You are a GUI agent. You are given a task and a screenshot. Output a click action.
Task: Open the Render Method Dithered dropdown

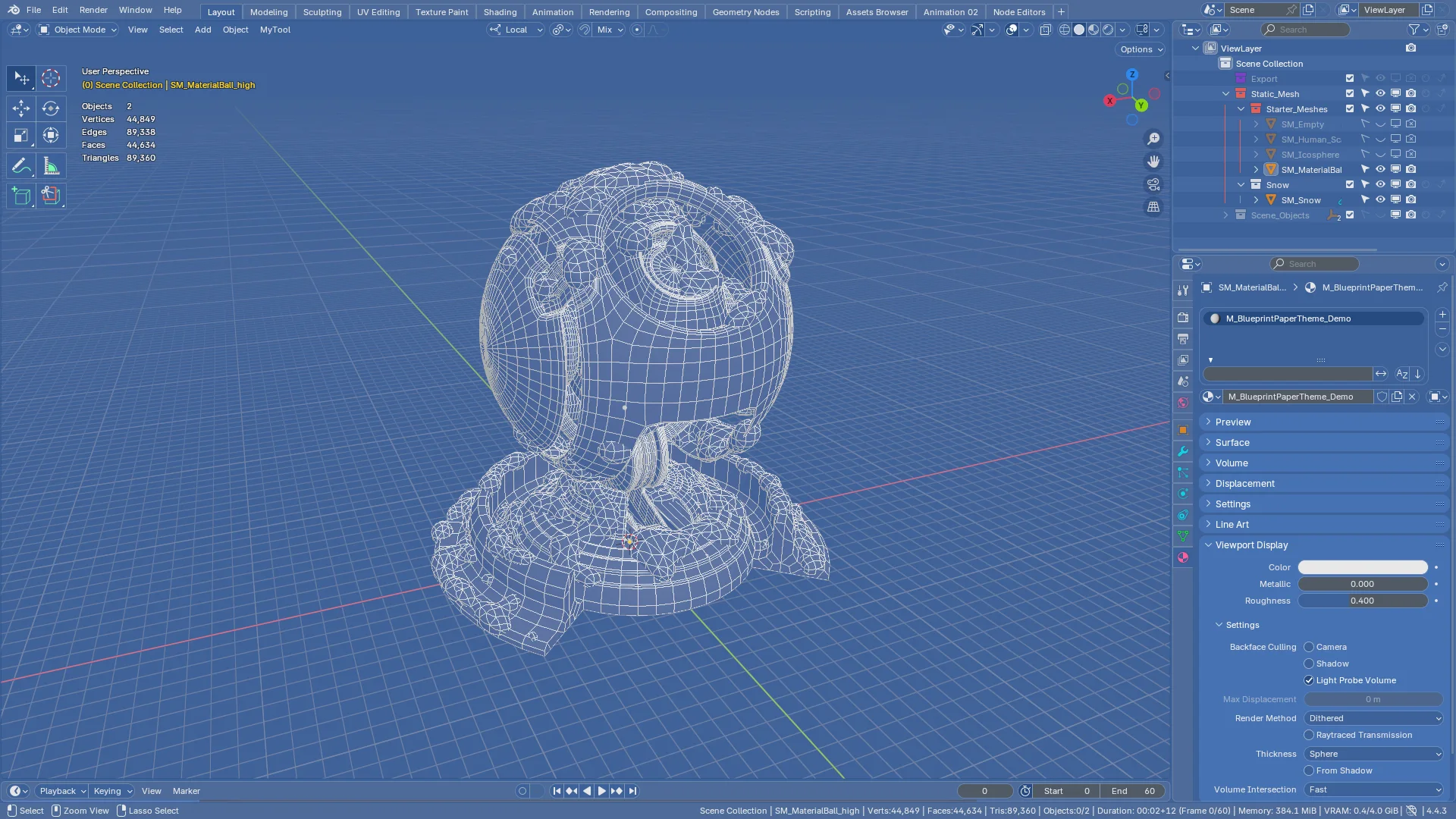click(1373, 718)
